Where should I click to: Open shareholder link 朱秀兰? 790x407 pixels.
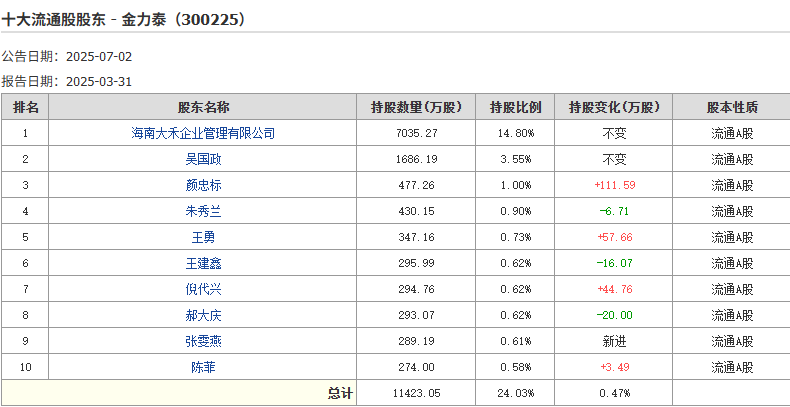203,212
